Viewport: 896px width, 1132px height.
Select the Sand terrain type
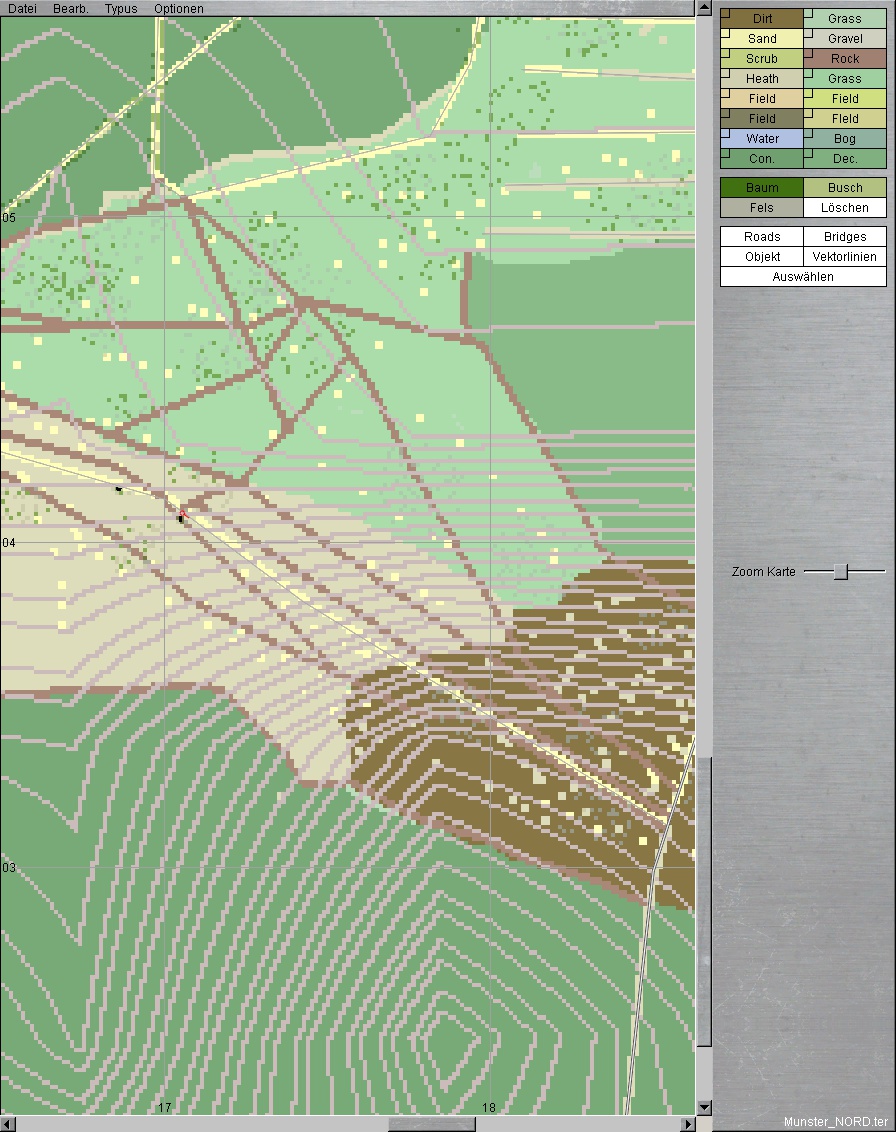pos(762,39)
